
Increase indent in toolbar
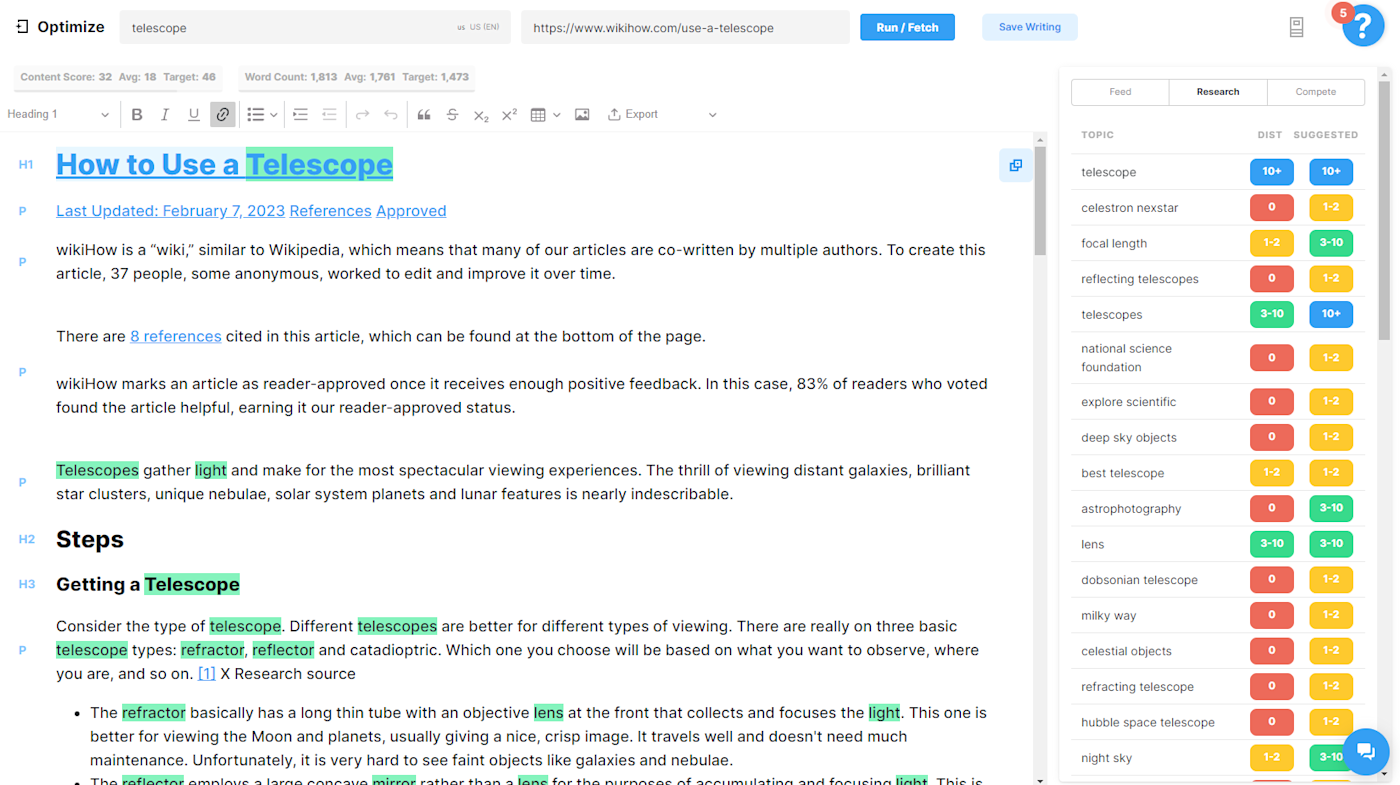pos(300,115)
